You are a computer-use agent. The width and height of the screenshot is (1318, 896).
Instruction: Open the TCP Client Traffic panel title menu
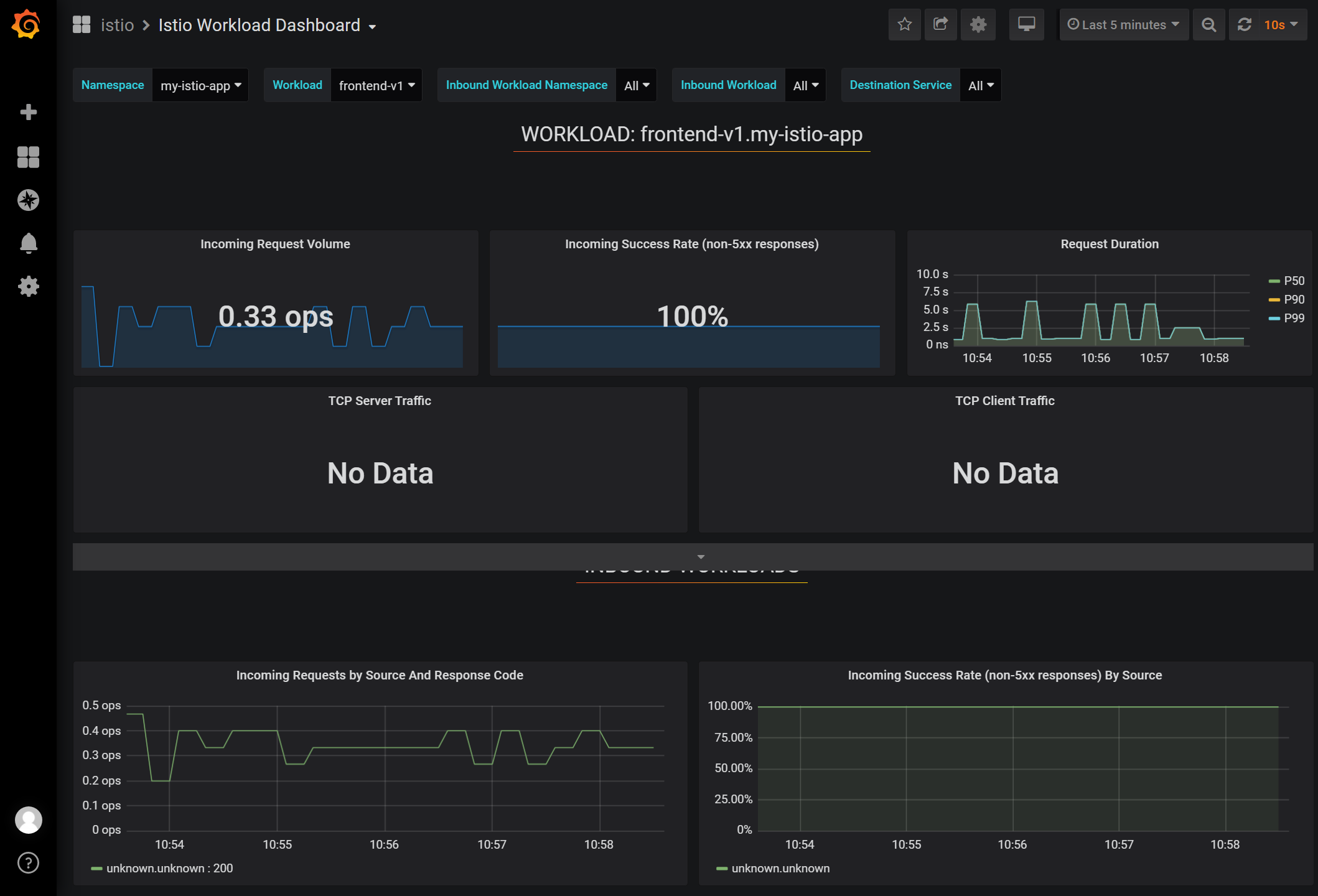1005,401
